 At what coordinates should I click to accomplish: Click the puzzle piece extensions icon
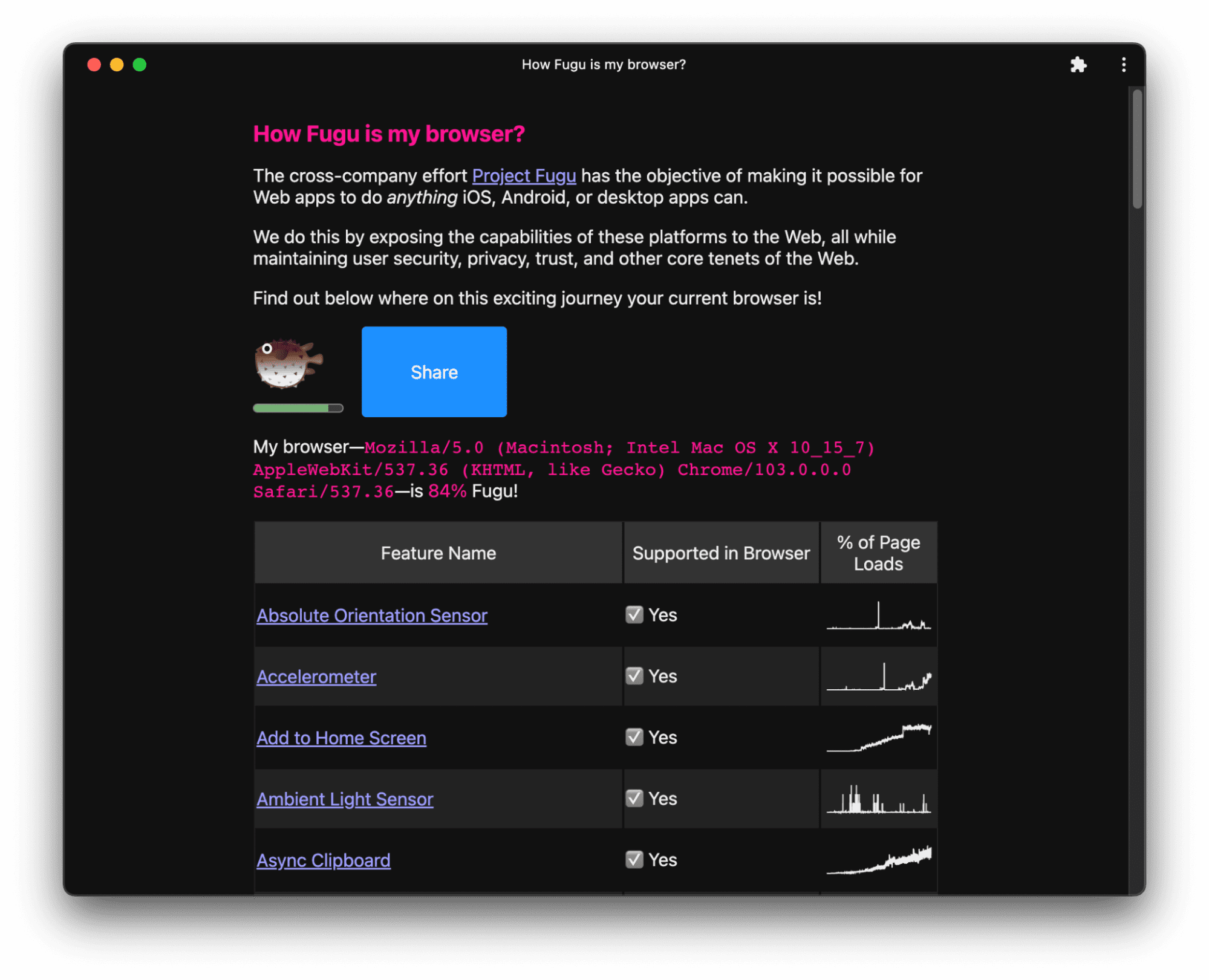(x=1082, y=63)
